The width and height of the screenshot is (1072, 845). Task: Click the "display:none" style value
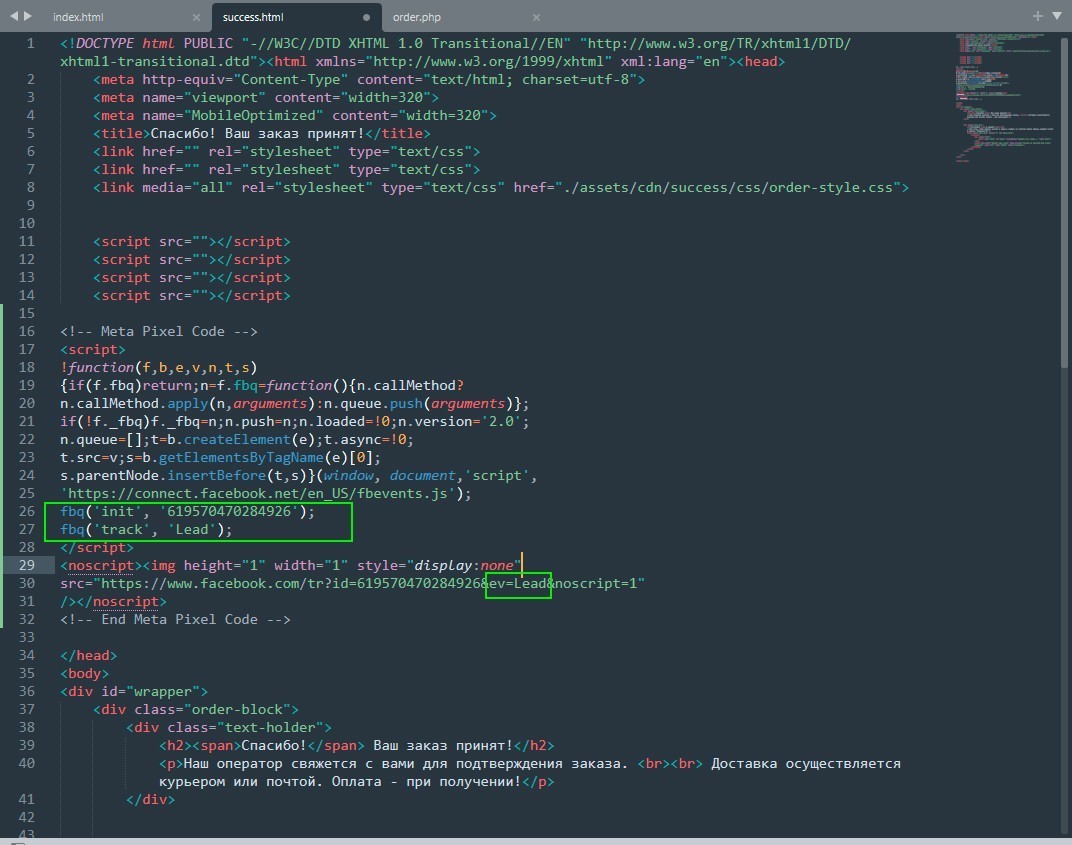click(x=464, y=565)
